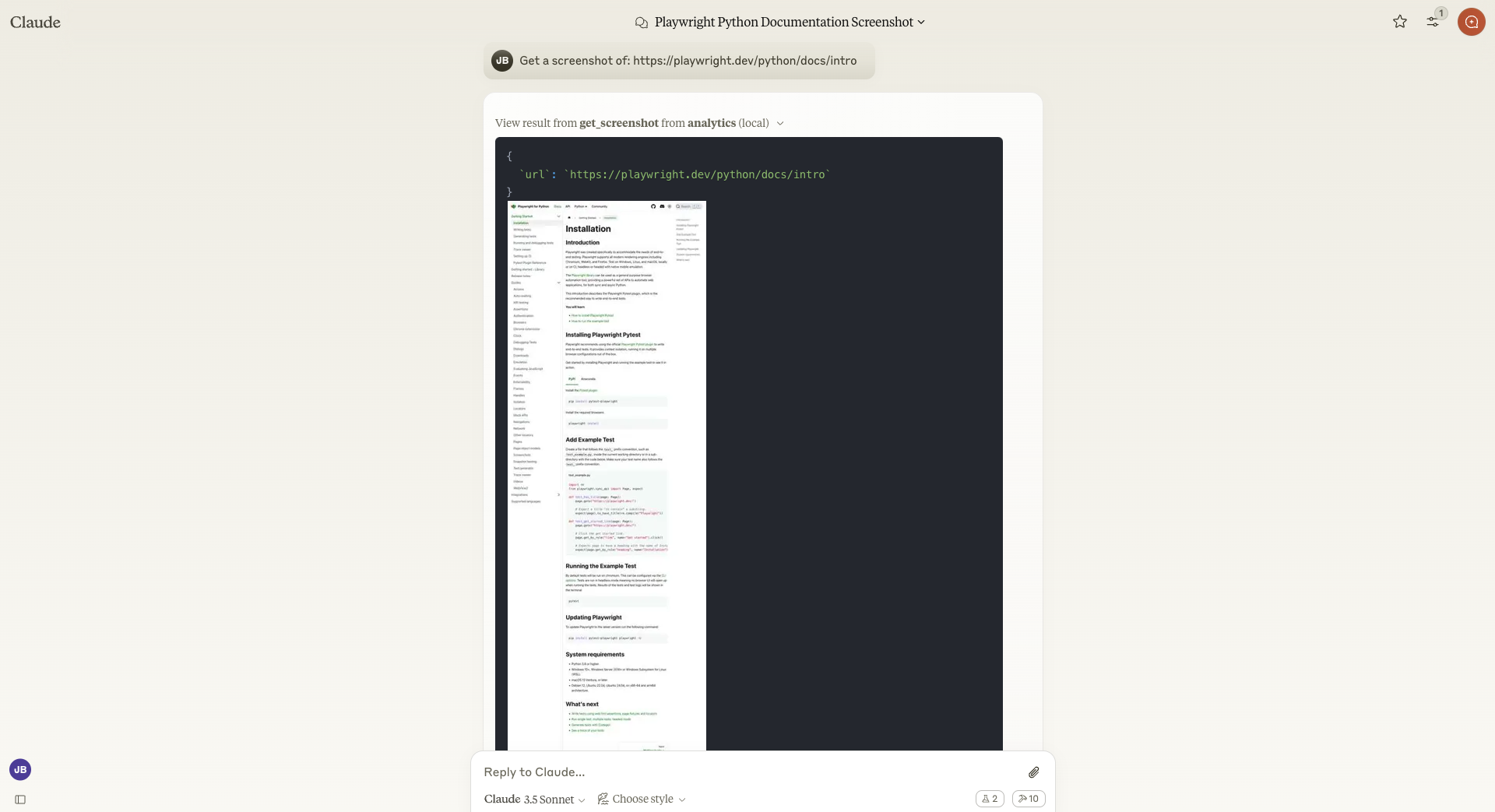This screenshot has width=1495, height=812.
Task: Click the Claude logo in the top left
Action: tap(36, 22)
